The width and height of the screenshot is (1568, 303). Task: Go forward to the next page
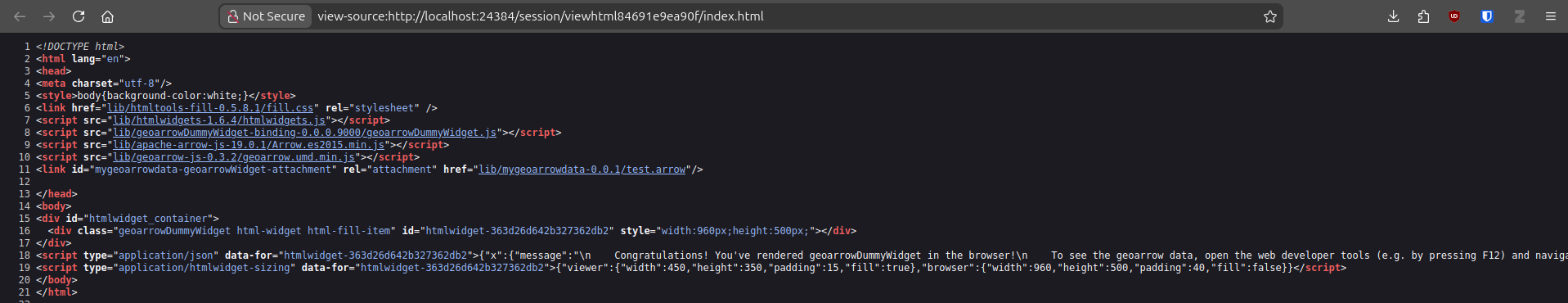[x=49, y=16]
